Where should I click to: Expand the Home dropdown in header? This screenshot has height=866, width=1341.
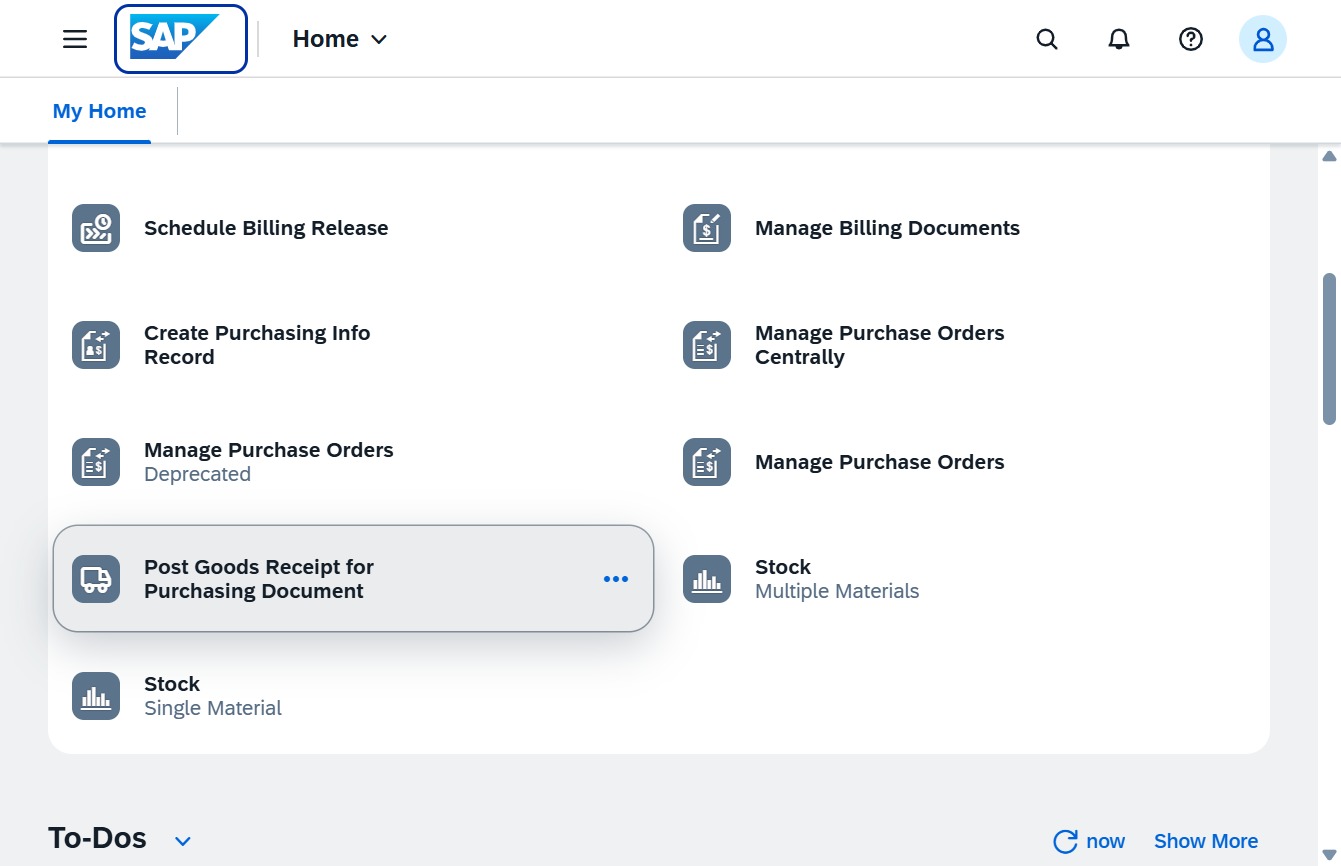coord(339,39)
